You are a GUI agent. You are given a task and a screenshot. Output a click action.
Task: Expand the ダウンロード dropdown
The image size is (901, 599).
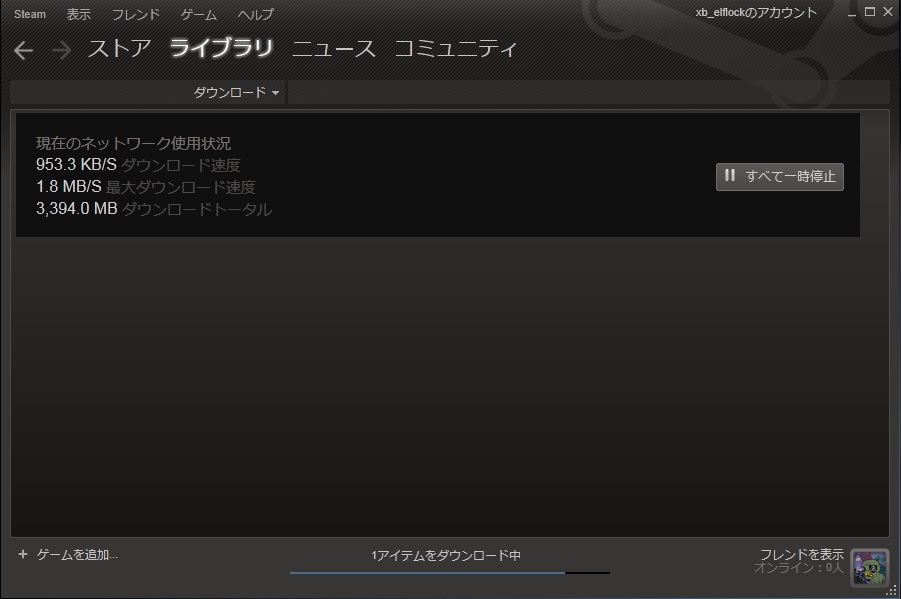pyautogui.click(x=236, y=93)
